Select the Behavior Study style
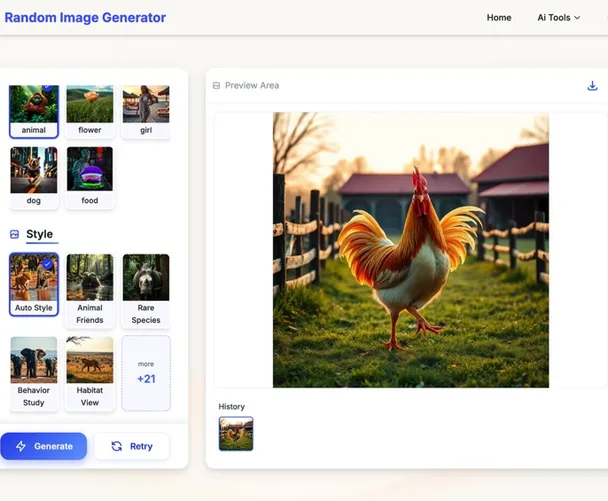Viewport: 608px width, 501px height. click(x=34, y=373)
